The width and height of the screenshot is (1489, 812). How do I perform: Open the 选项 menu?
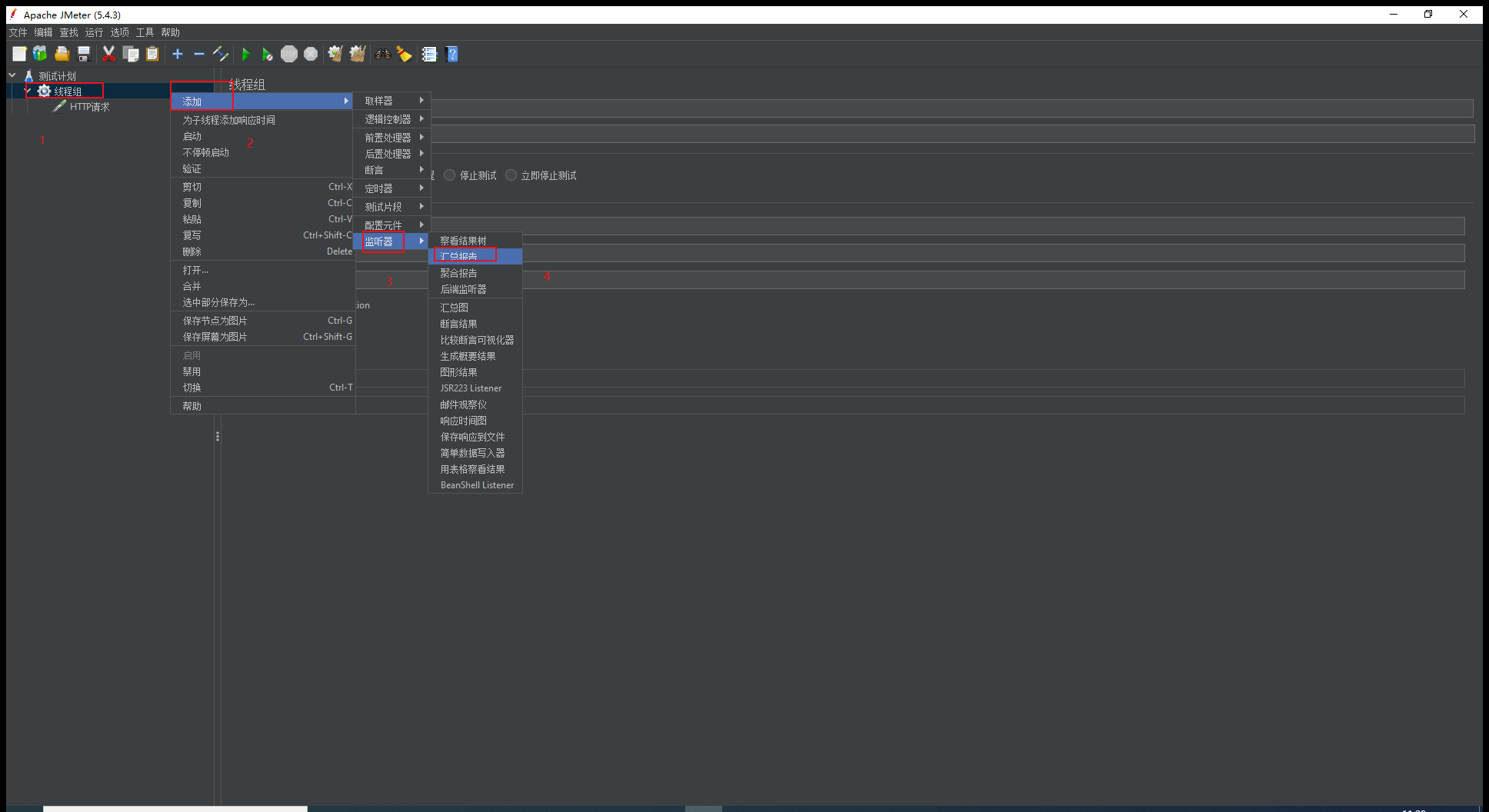coord(119,32)
